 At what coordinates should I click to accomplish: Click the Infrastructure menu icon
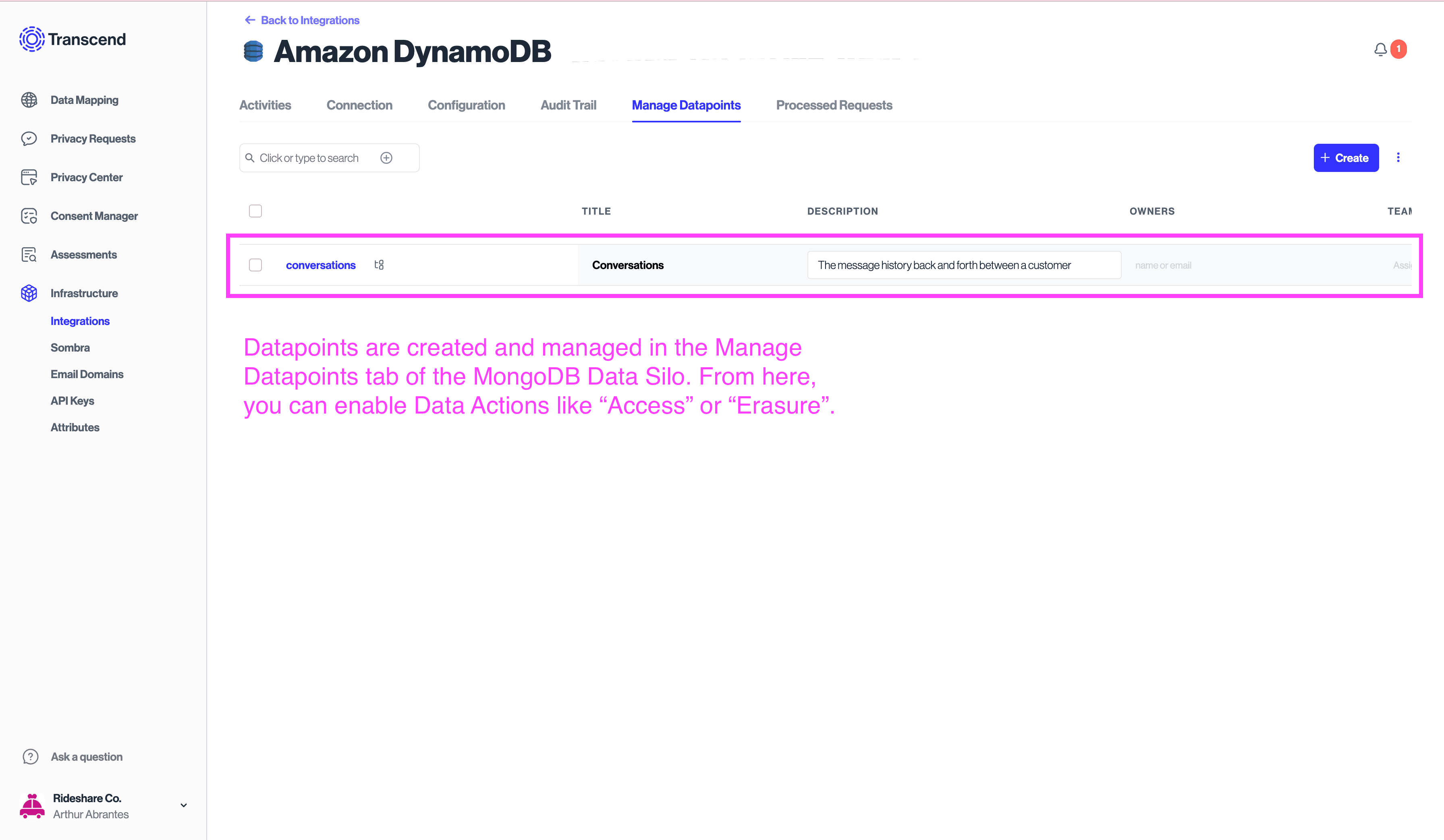tap(29, 293)
